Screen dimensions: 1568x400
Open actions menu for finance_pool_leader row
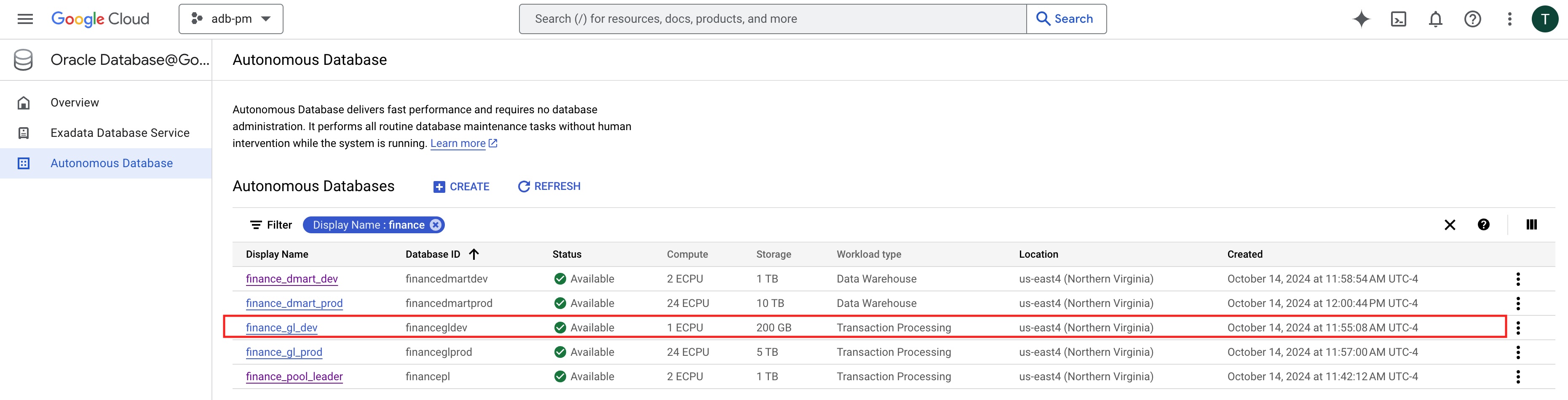point(1518,377)
